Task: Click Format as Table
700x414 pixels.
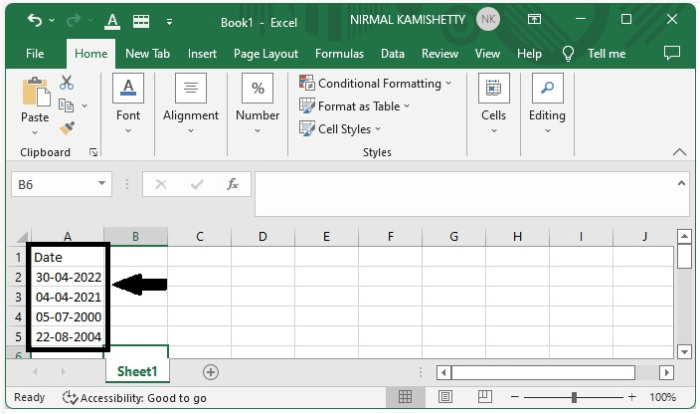Action: [x=354, y=106]
